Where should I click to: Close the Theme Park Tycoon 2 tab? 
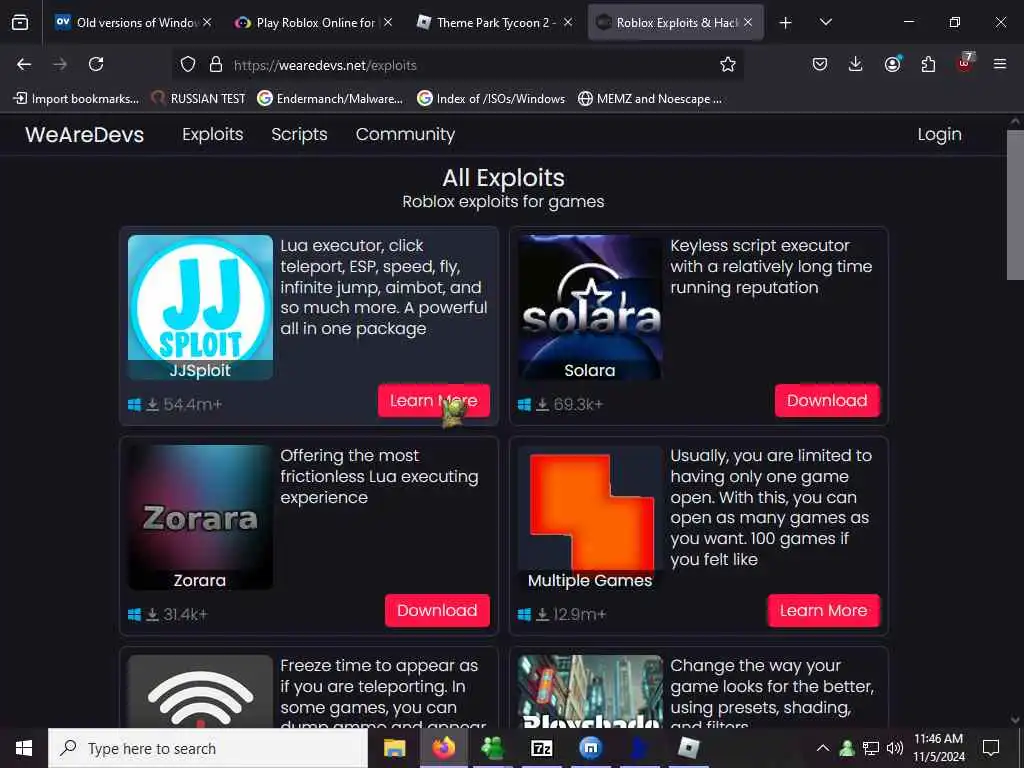click(568, 22)
